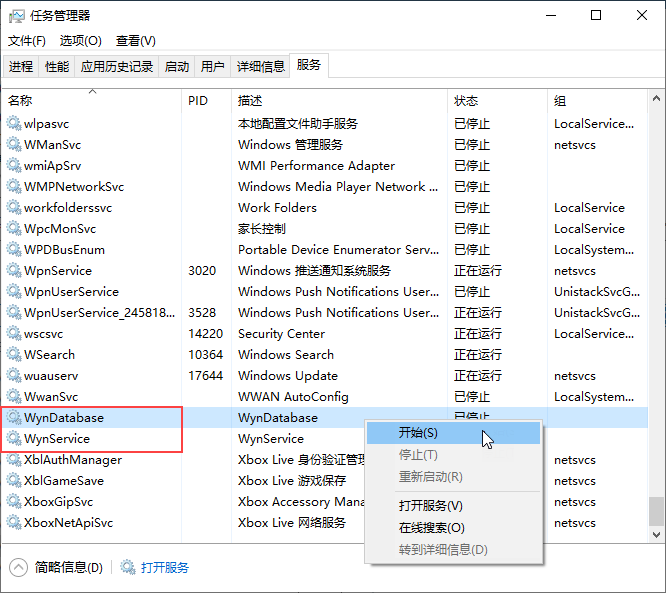666x593 pixels.
Task: Open the 查看(V) menu
Action: 135,41
